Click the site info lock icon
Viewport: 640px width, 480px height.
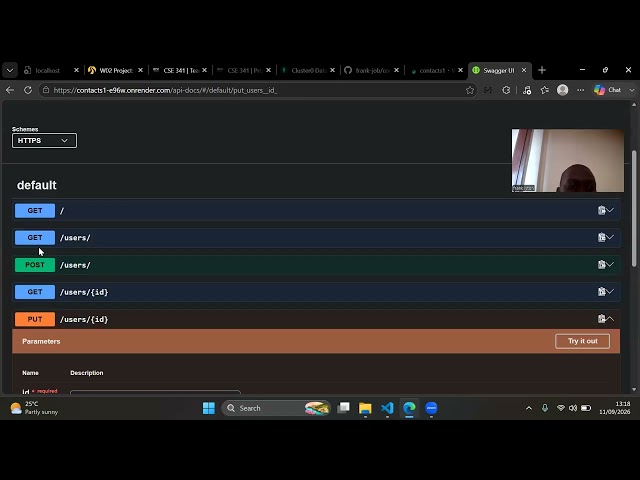46,90
